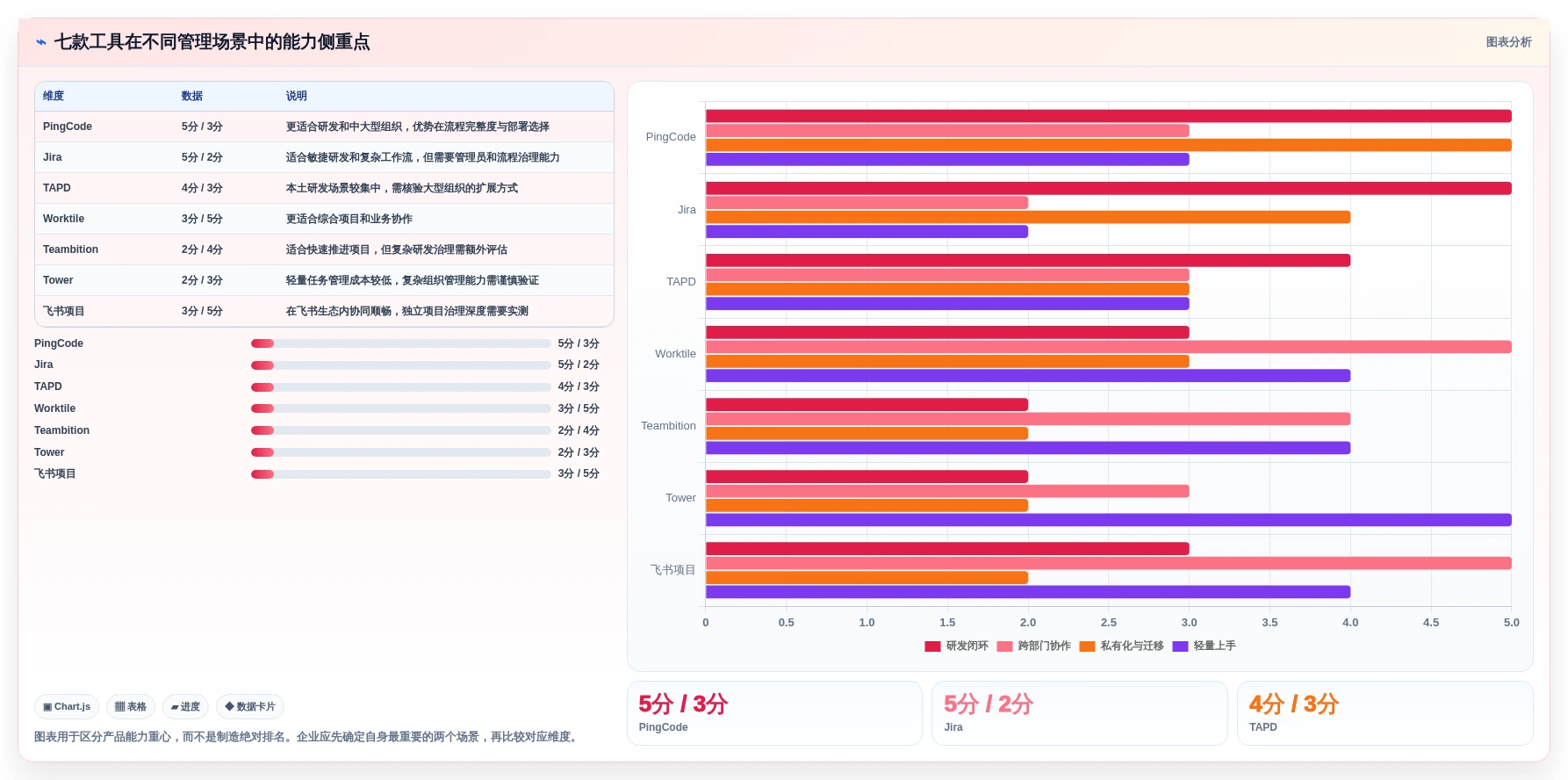Click the 5.0 tick on the x-axis

1511,622
